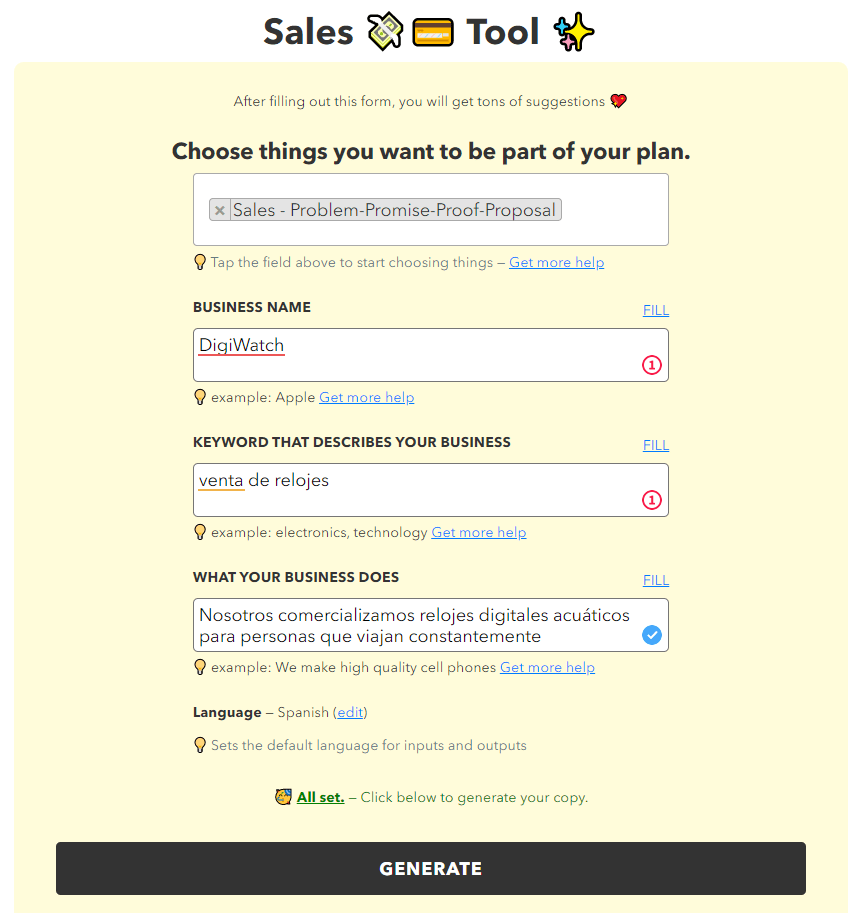866x913 pixels.
Task: Click the red counter icon in Business Name field
Action: tap(651, 365)
